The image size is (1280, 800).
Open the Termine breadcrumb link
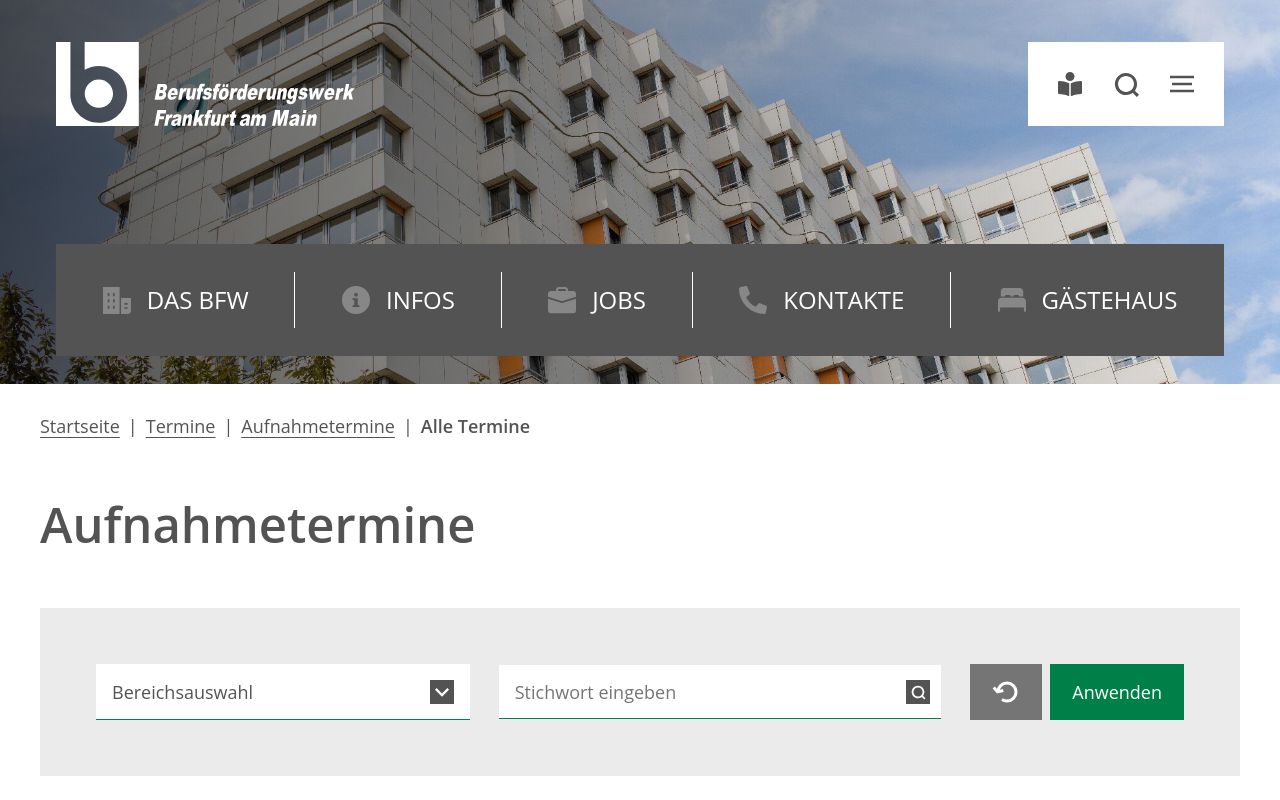point(180,426)
